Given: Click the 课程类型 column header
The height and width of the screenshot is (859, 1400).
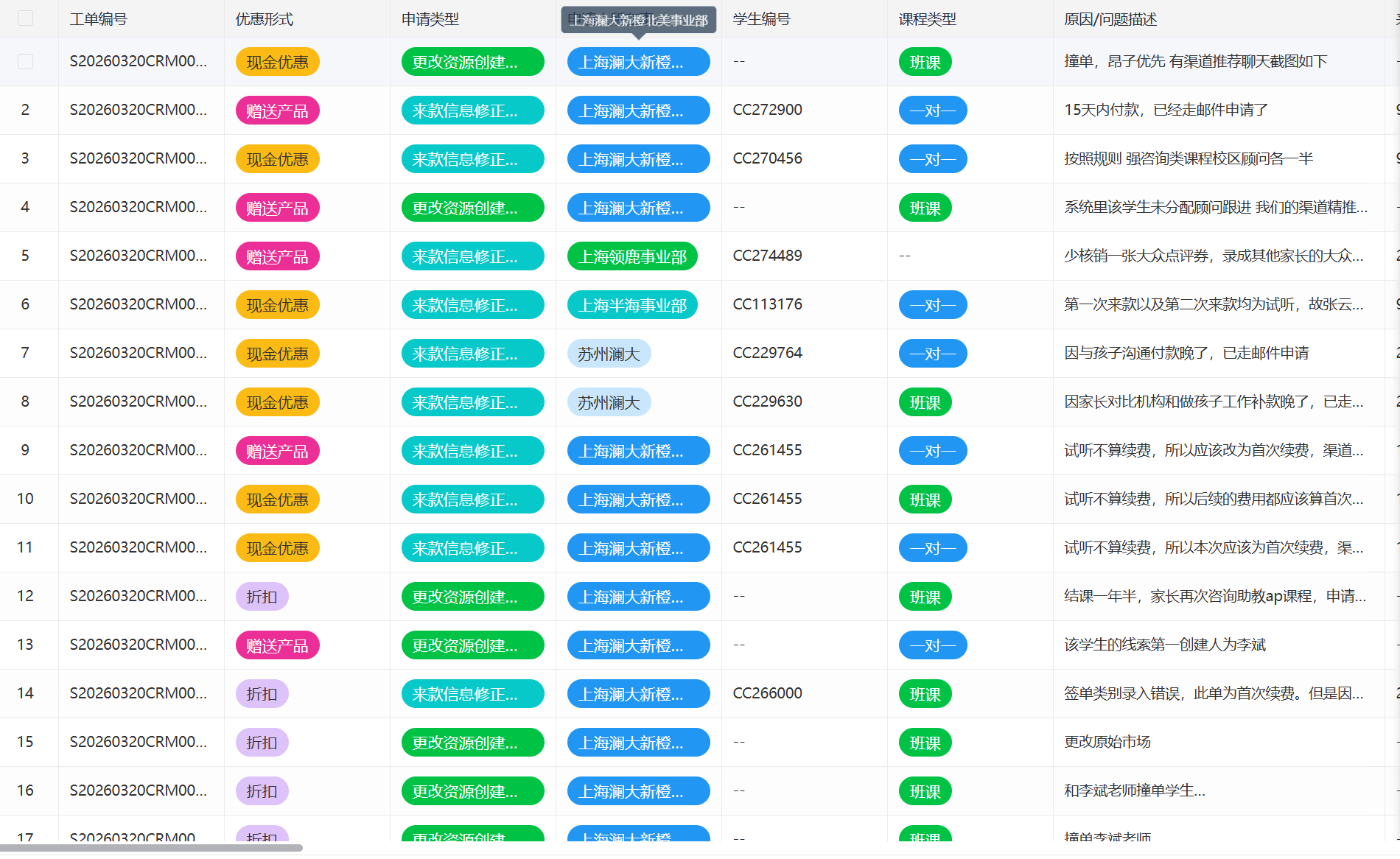Looking at the screenshot, I should tap(927, 19).
